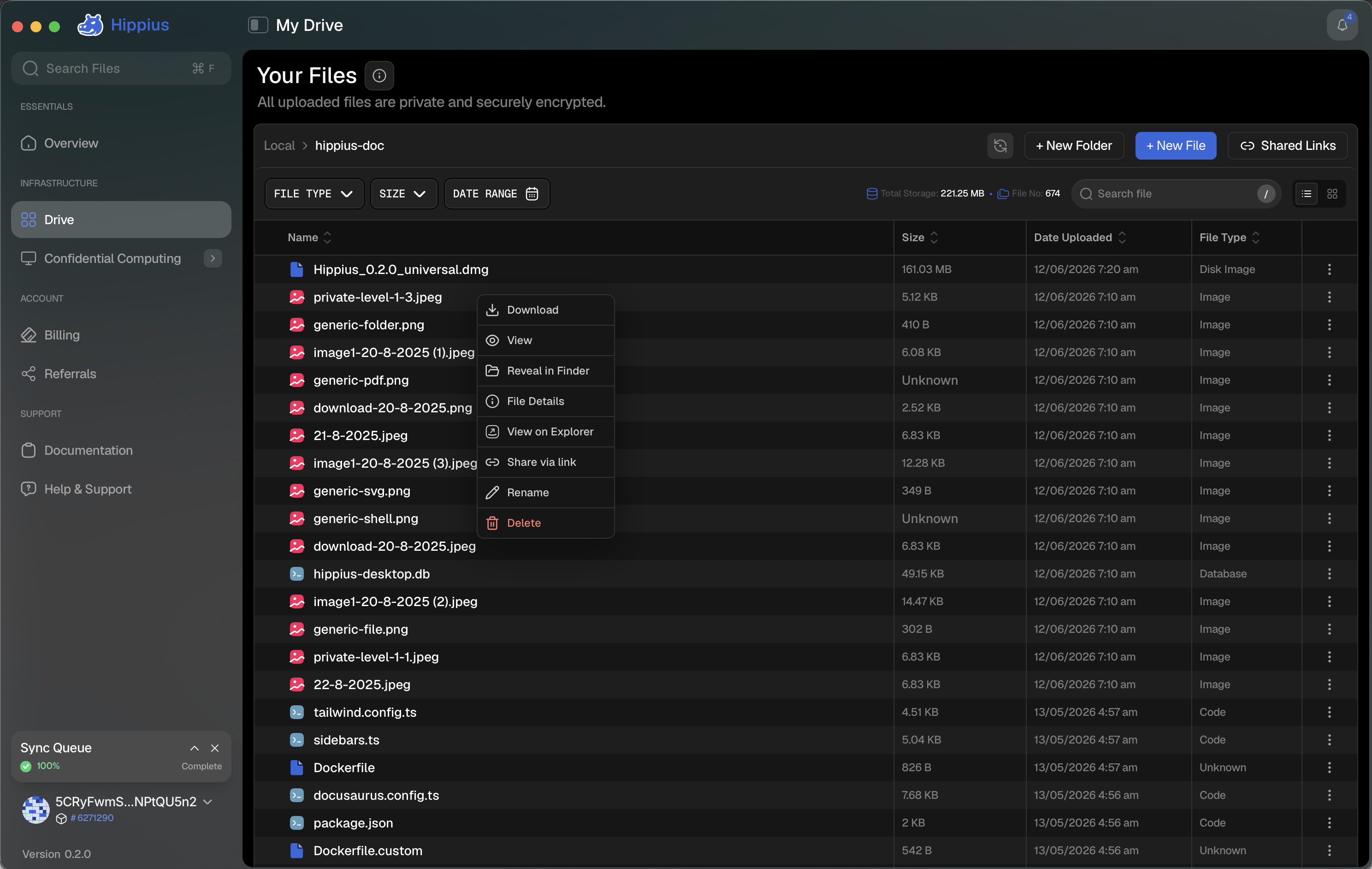Select file name generic-shell.png
Image resolution: width=1372 pixels, height=869 pixels.
point(366,519)
